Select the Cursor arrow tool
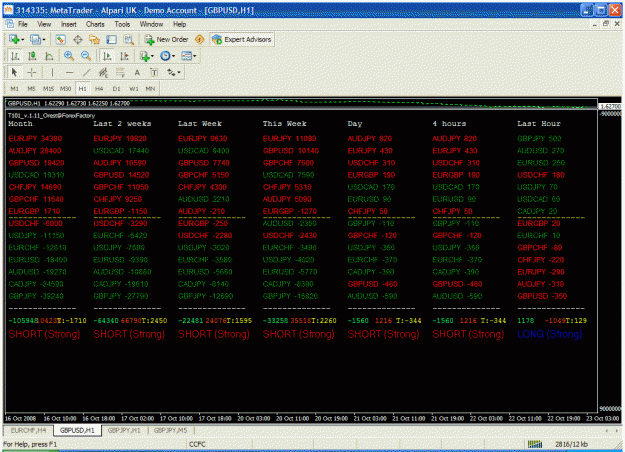This screenshot has height=452, width=625. [x=14, y=73]
